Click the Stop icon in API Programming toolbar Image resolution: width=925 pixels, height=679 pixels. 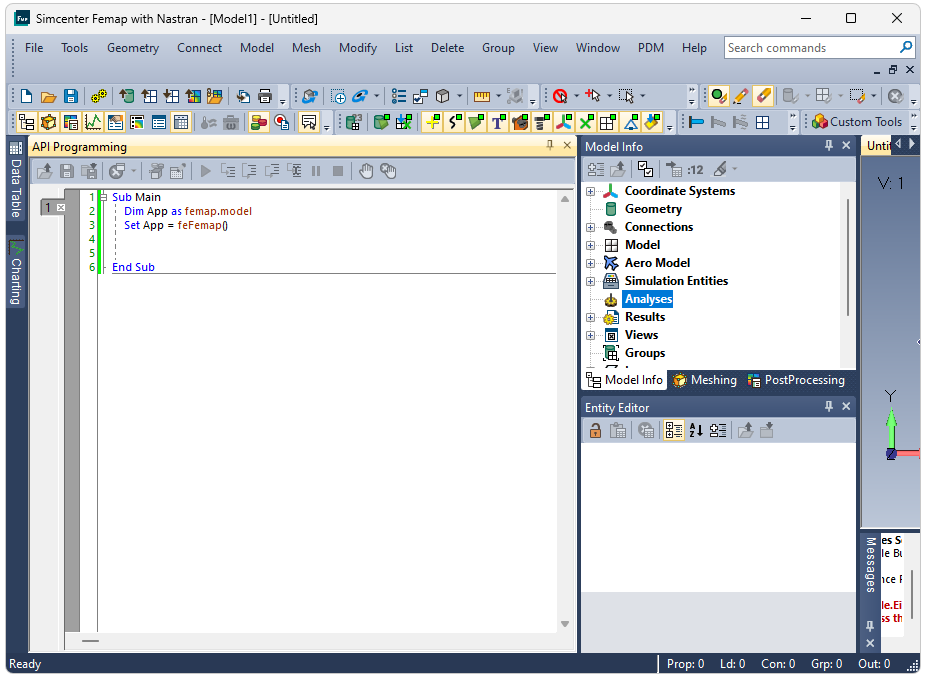click(x=338, y=171)
